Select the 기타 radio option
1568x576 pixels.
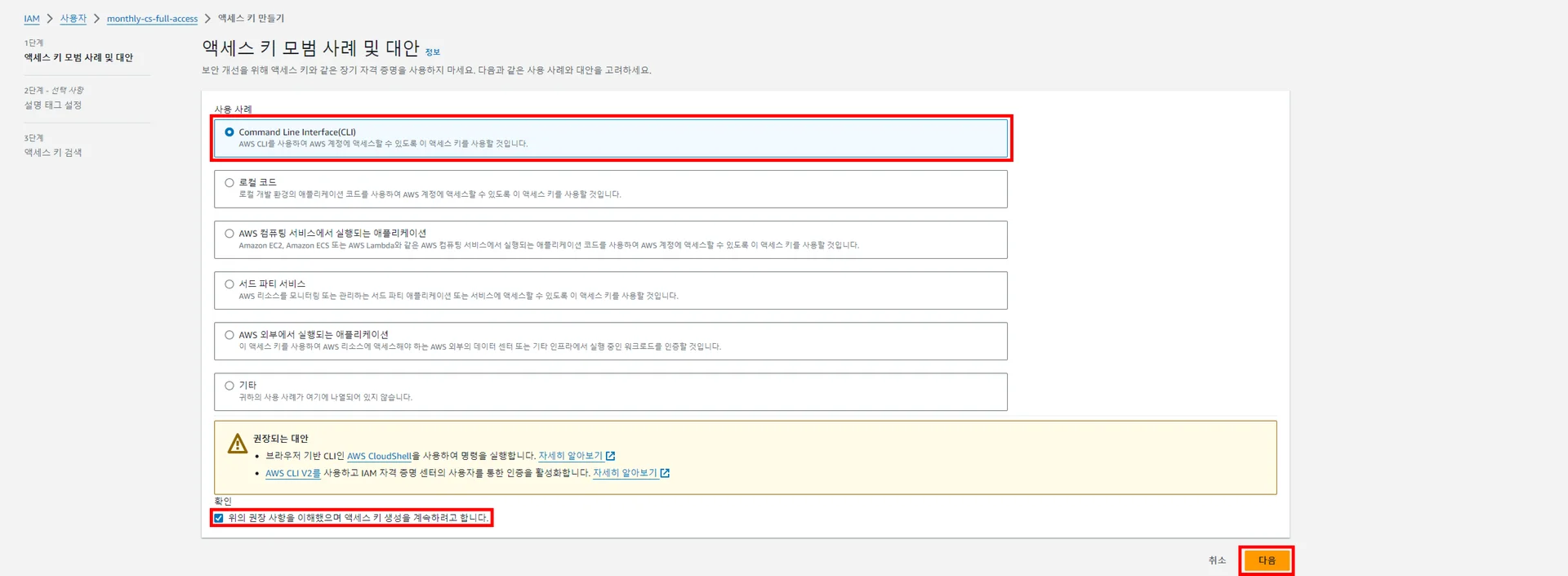229,386
